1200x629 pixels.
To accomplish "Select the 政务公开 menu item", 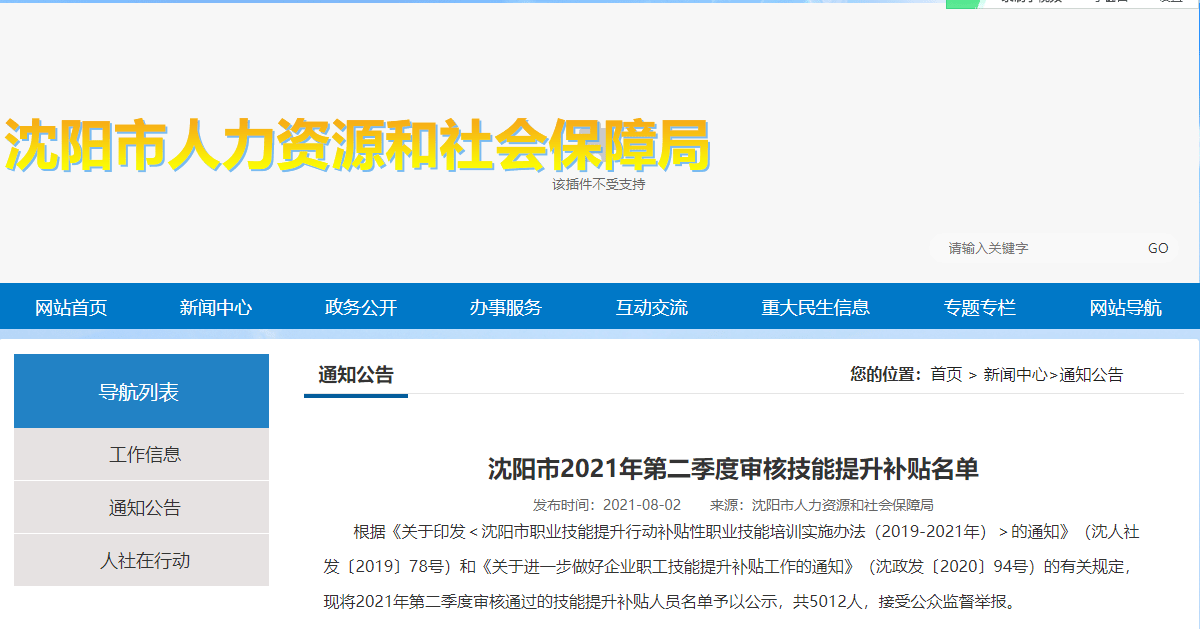I will point(361,308).
